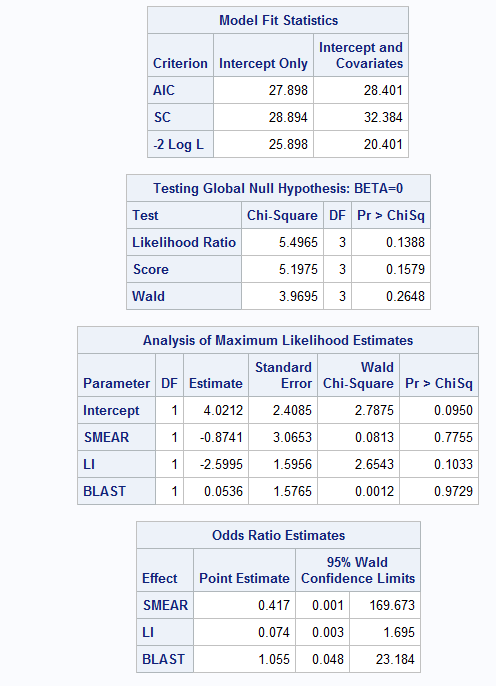Viewport: 496px width, 686px height.
Task: Click the SC Intercept Only value 28.894
Action: point(288,117)
